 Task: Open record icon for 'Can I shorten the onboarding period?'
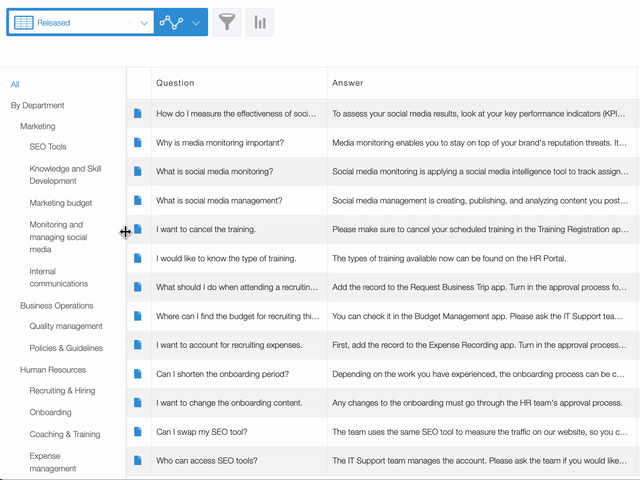138,374
